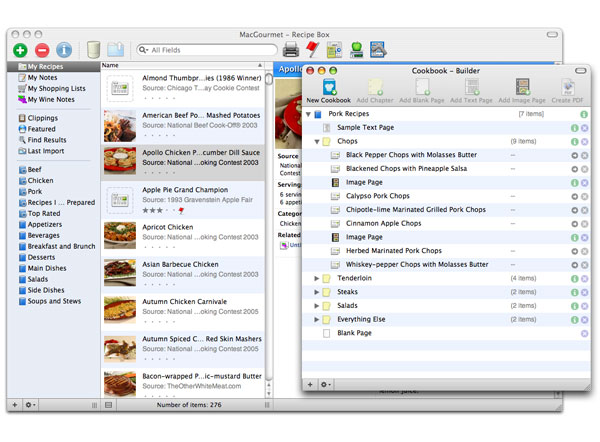The image size is (600, 442).
Task: Expand the Steaks chapter
Action: coord(316,292)
